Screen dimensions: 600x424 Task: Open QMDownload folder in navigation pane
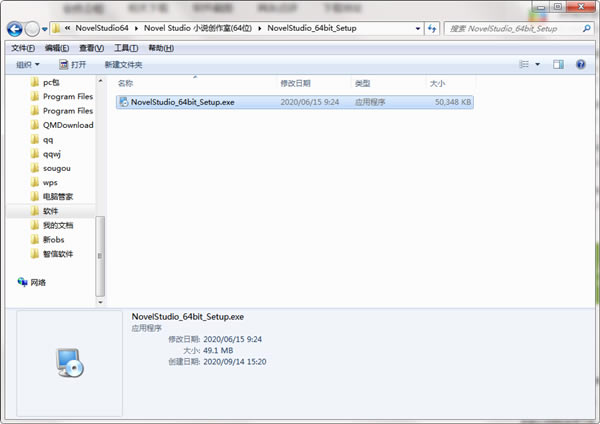pos(68,125)
